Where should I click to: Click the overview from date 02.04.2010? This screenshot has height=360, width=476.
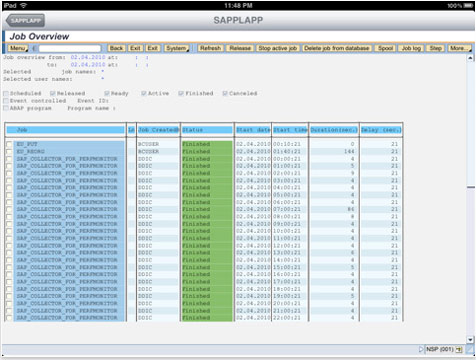[88, 57]
